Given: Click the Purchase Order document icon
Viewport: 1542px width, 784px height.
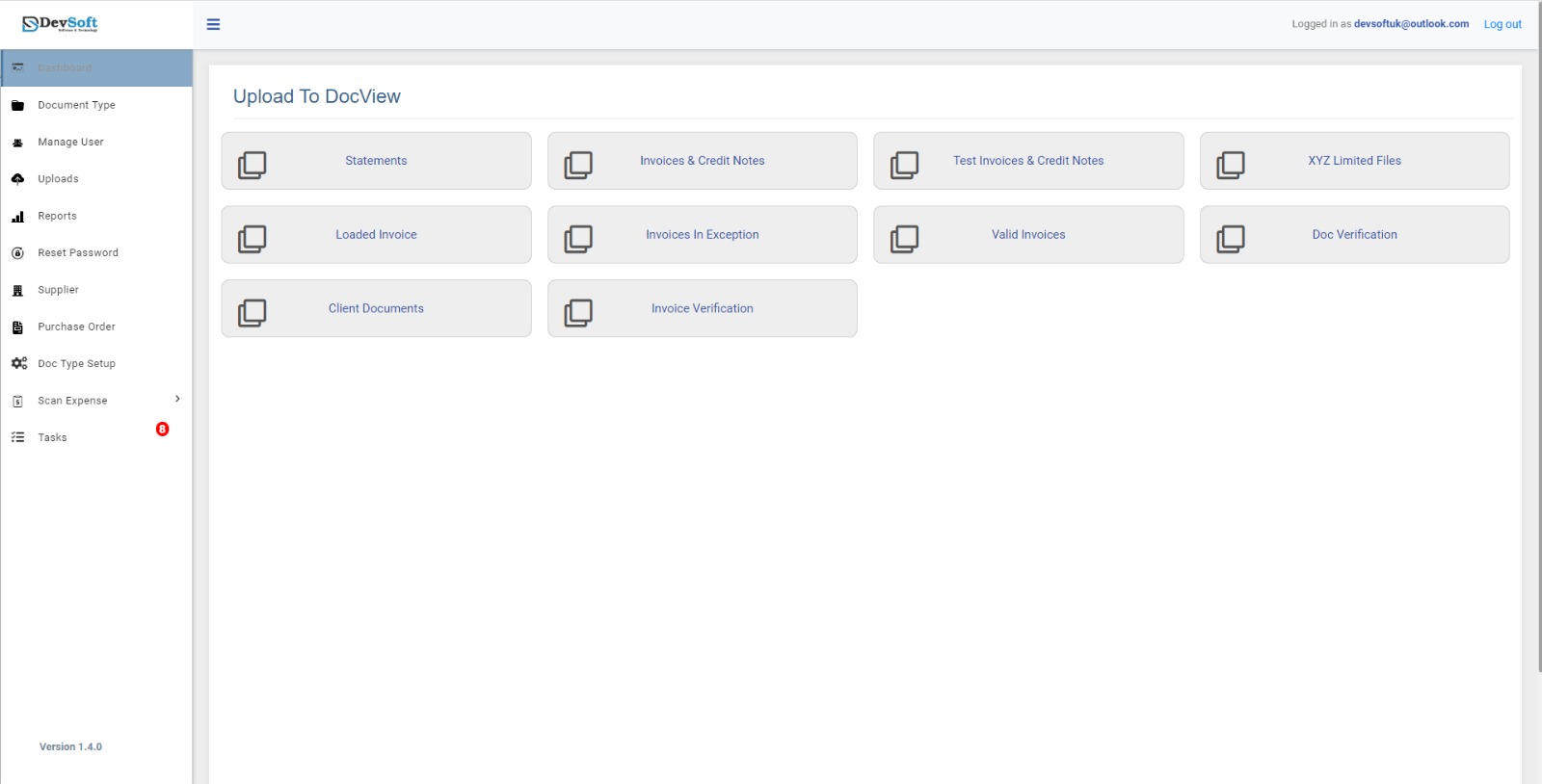Looking at the screenshot, I should point(17,327).
